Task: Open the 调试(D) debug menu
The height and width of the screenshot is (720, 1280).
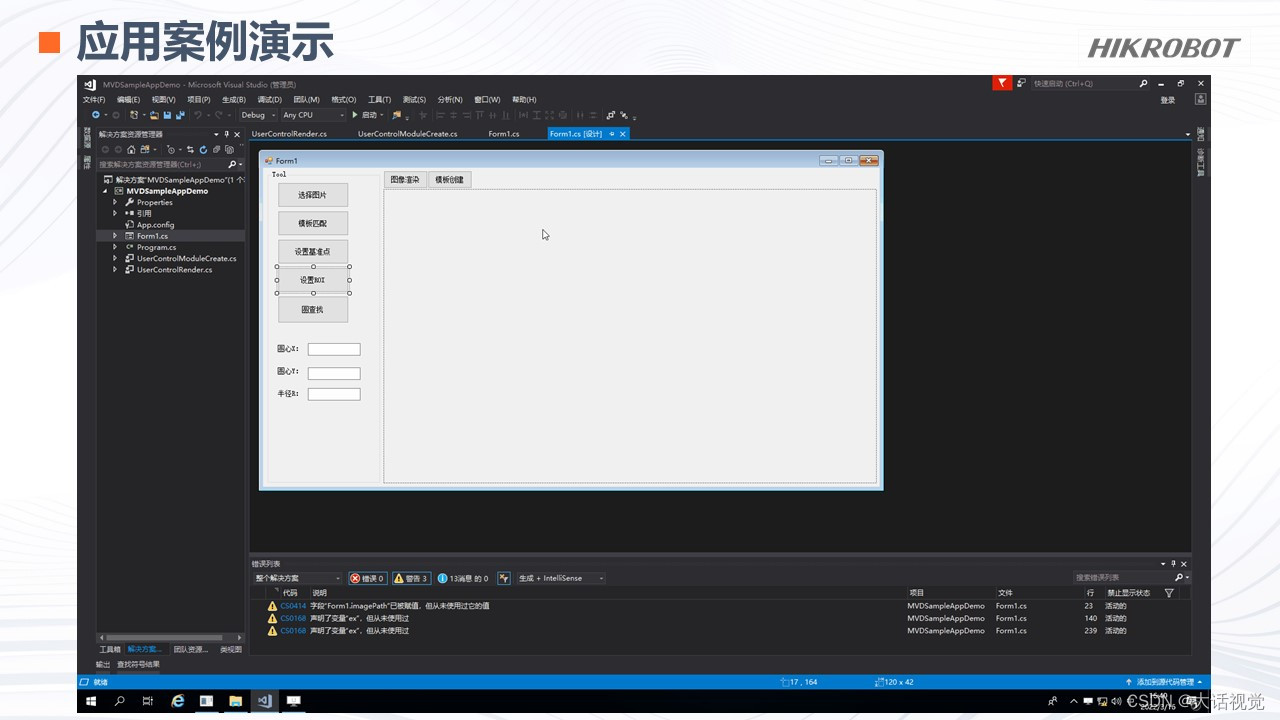Action: click(x=270, y=100)
